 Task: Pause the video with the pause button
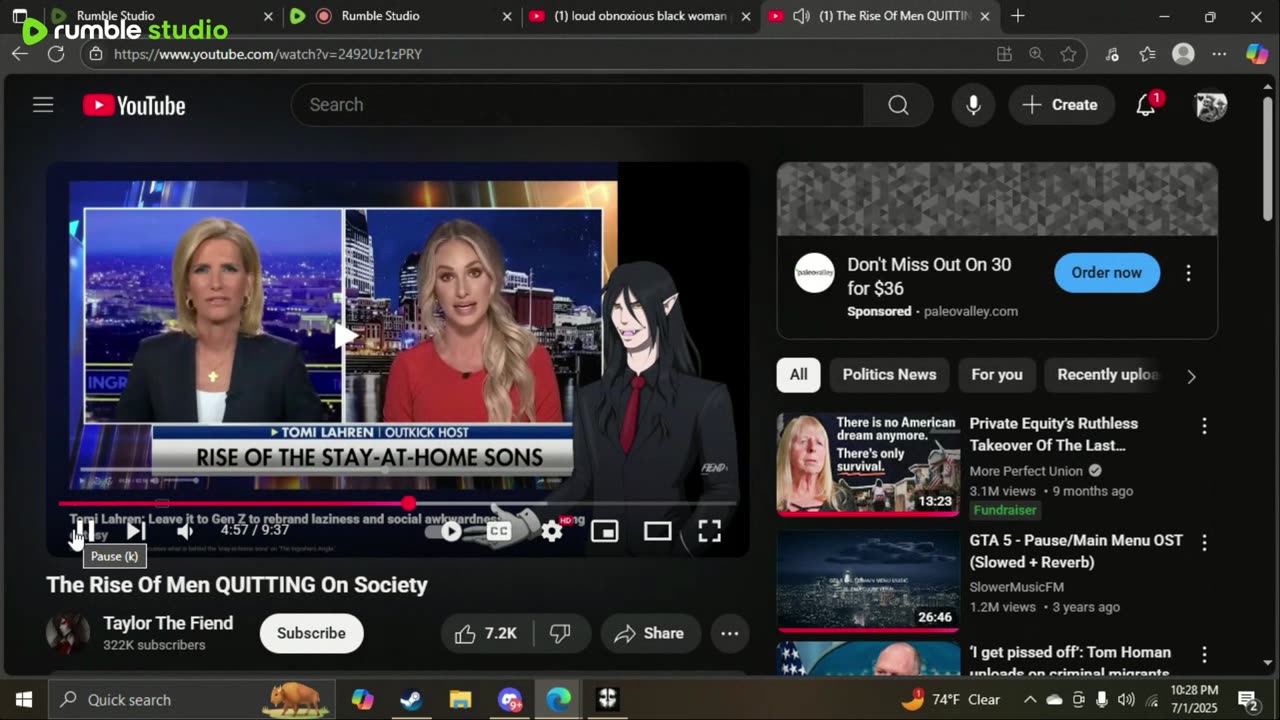[86, 531]
